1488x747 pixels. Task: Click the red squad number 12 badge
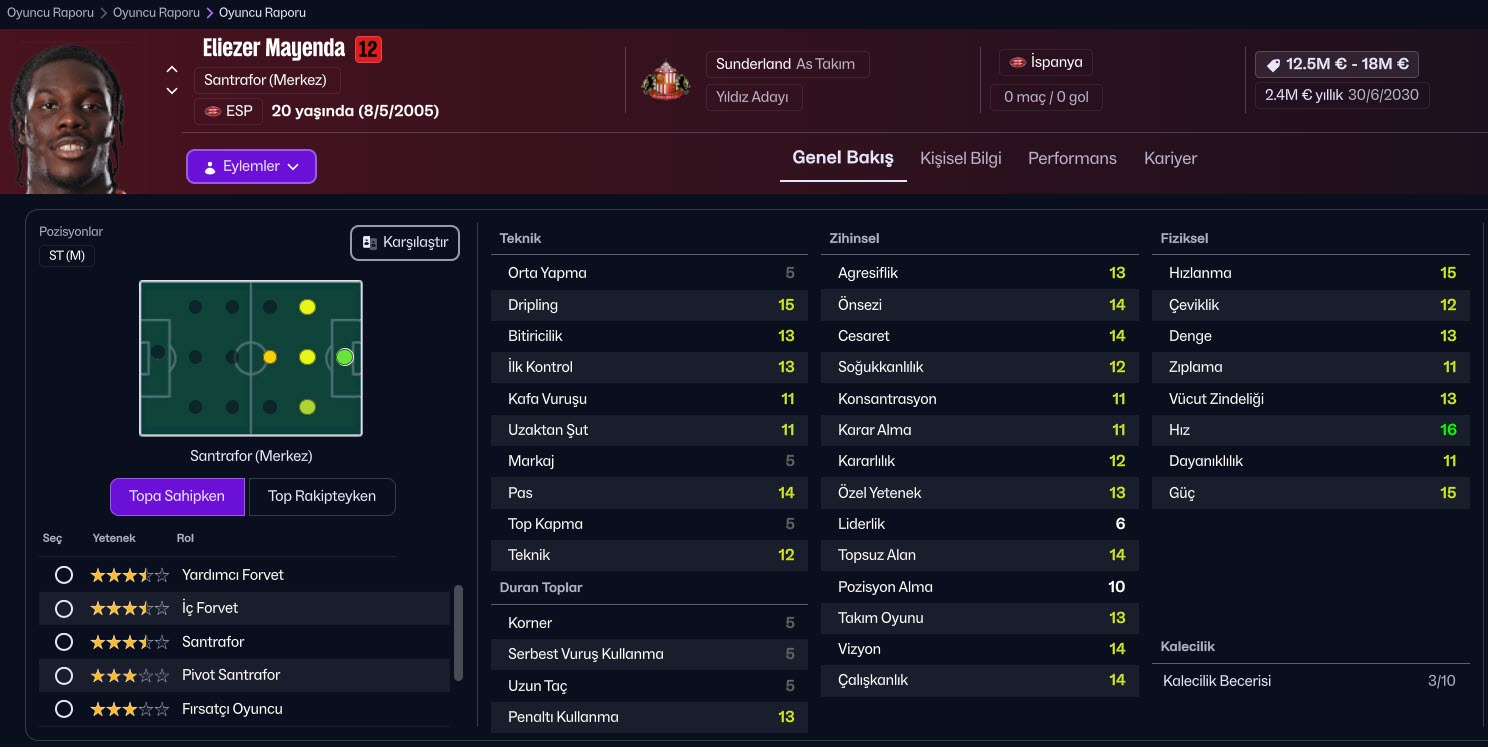point(368,48)
